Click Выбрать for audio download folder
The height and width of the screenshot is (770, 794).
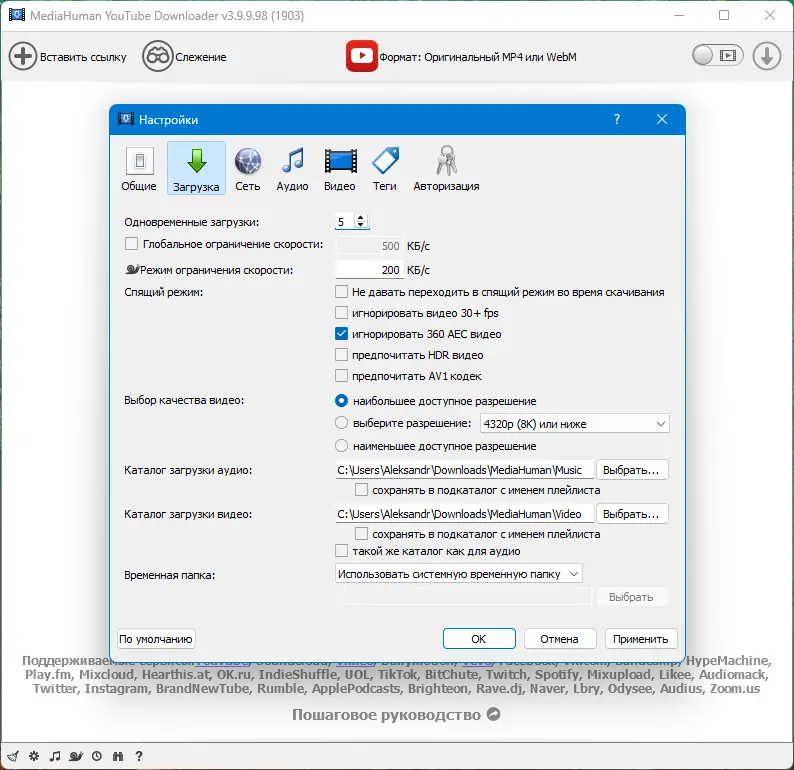pos(631,470)
